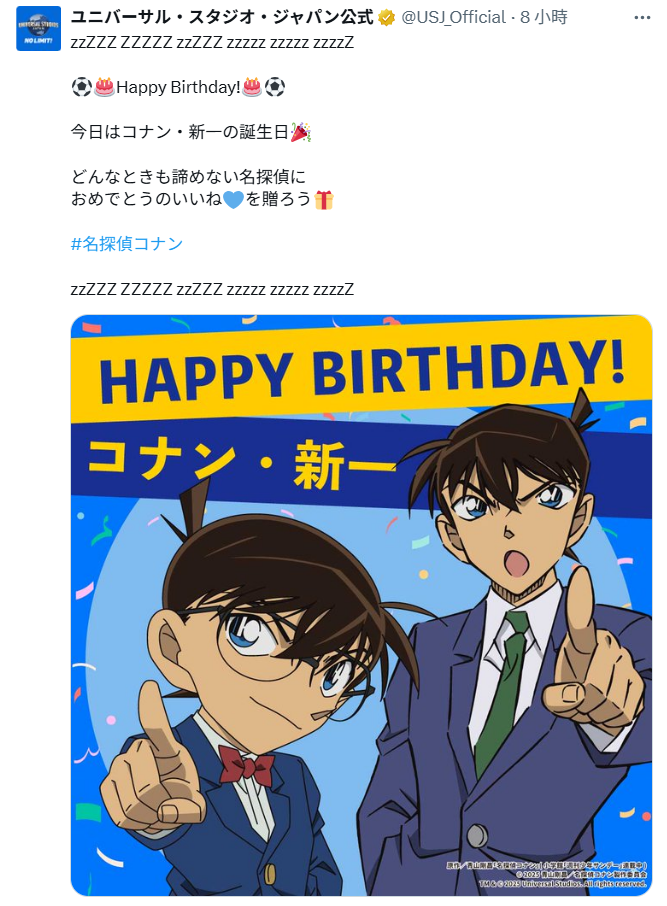Click the ユニバーサル・スタジオ・ジャパン公式 display name

pyautogui.click(x=222, y=17)
